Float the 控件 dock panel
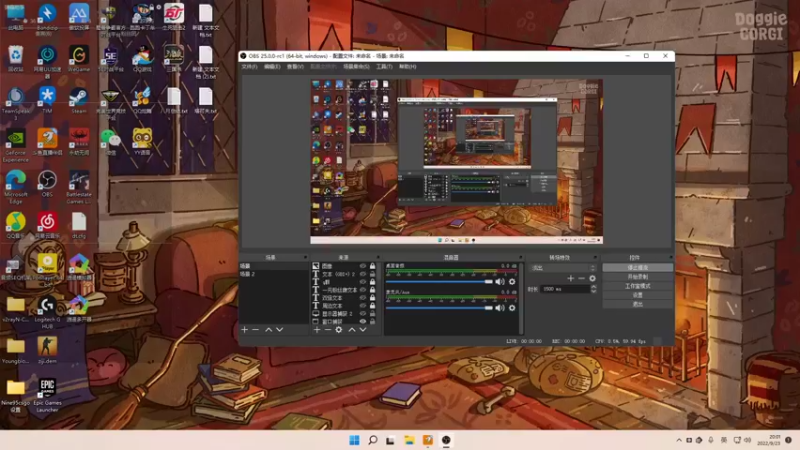800x450 pixels. pyautogui.click(x=670, y=257)
